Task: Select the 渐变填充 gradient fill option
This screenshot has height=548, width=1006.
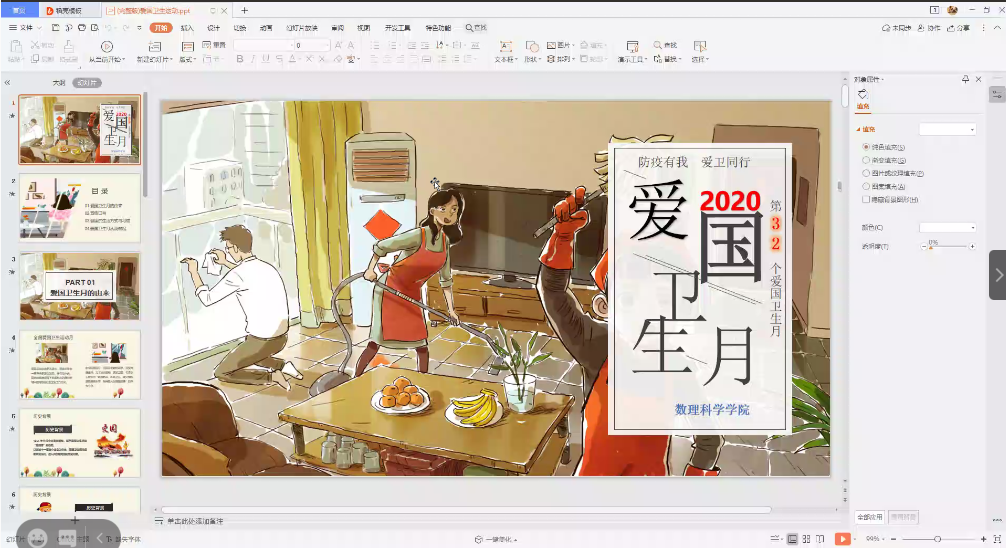Action: click(x=866, y=160)
